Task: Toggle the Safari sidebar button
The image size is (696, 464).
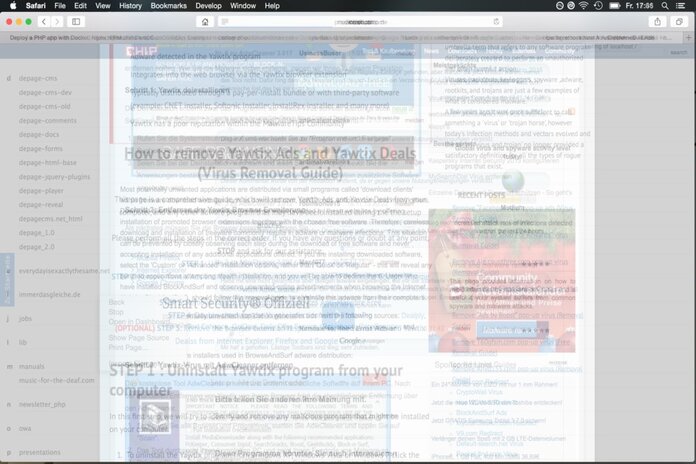Action: 76,21
